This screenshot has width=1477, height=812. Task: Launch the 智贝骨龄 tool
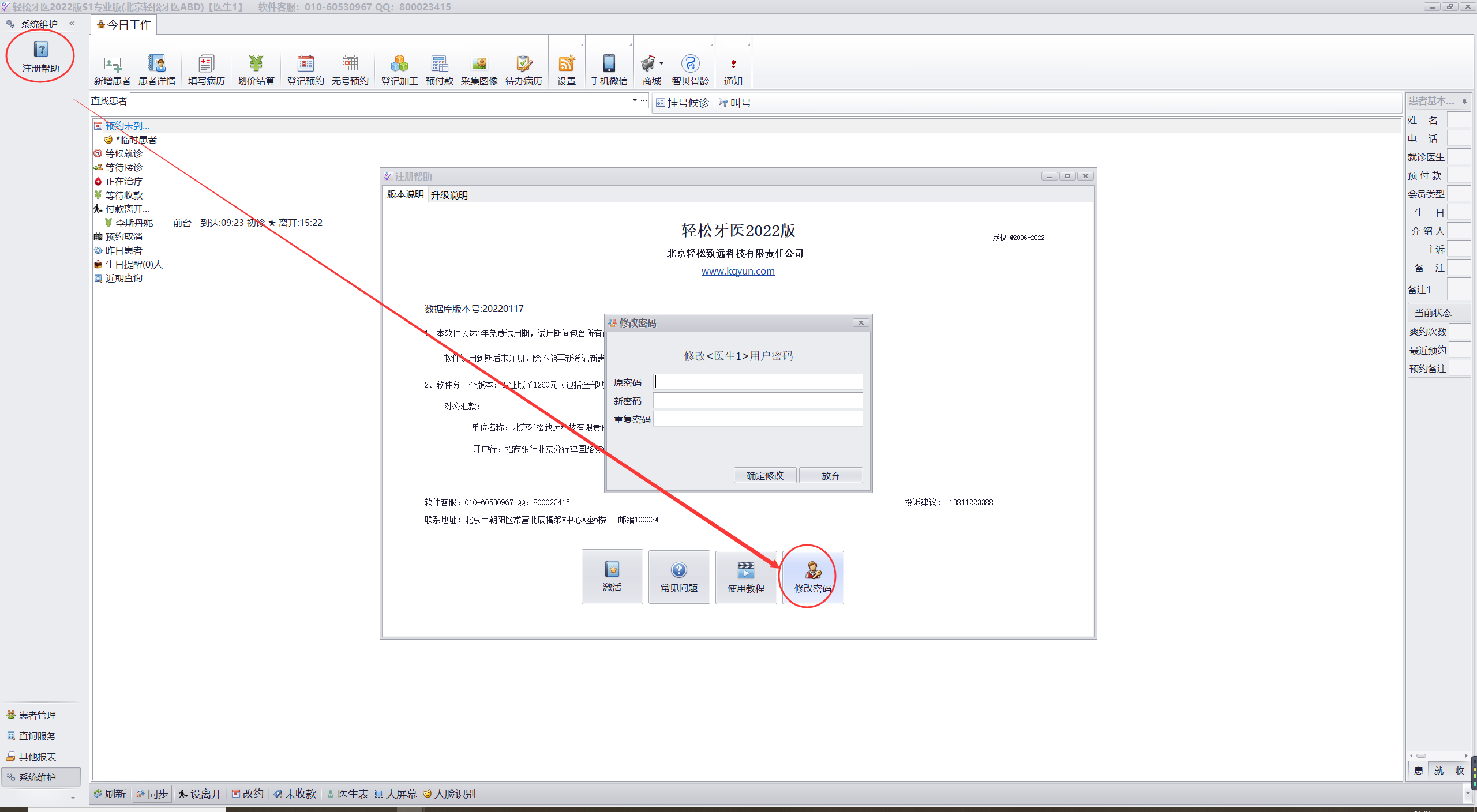691,70
